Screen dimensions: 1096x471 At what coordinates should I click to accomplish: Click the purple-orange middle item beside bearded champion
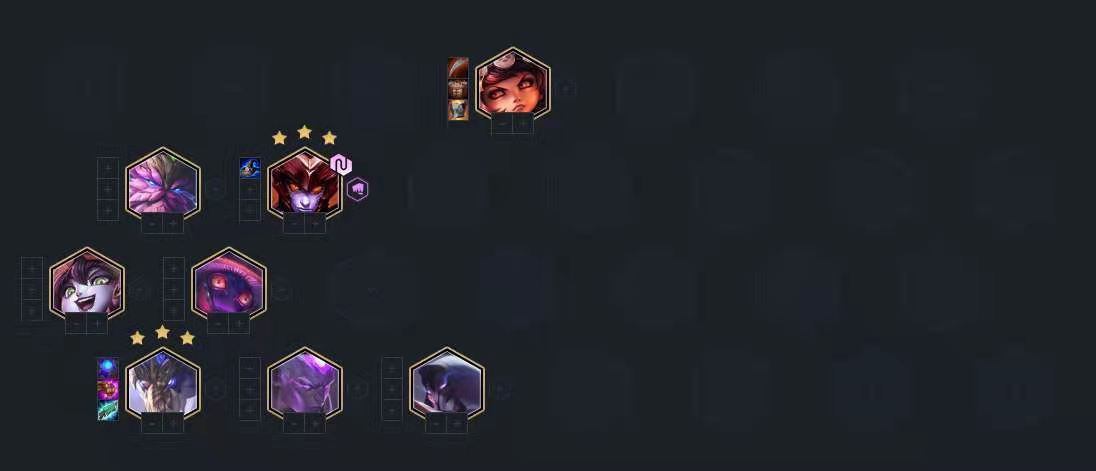108,389
